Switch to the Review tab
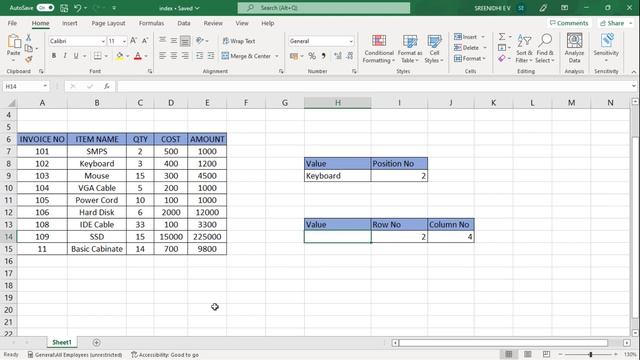The height and width of the screenshot is (360, 640). [213, 23]
